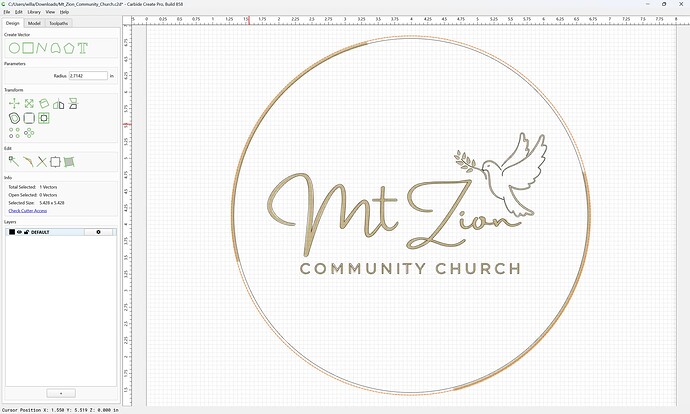Open the Help menu

tap(64, 12)
